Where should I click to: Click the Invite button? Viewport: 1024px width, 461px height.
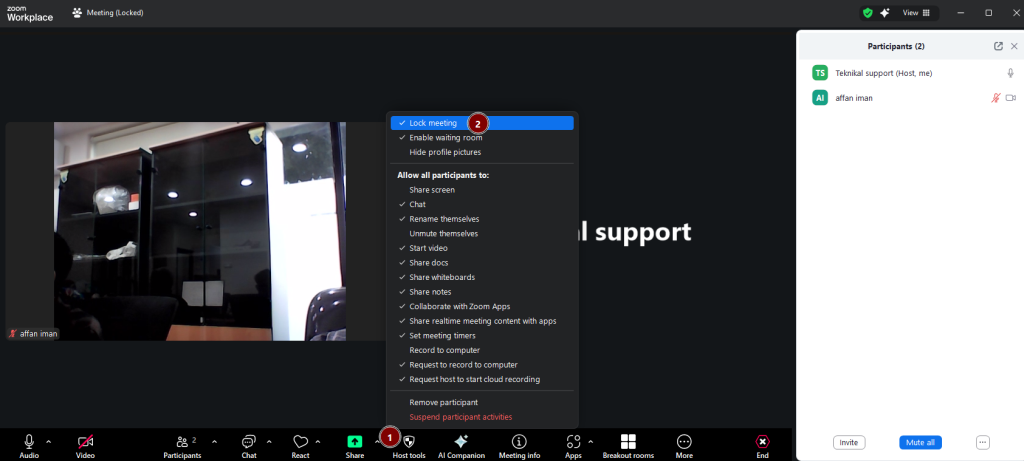tap(849, 442)
